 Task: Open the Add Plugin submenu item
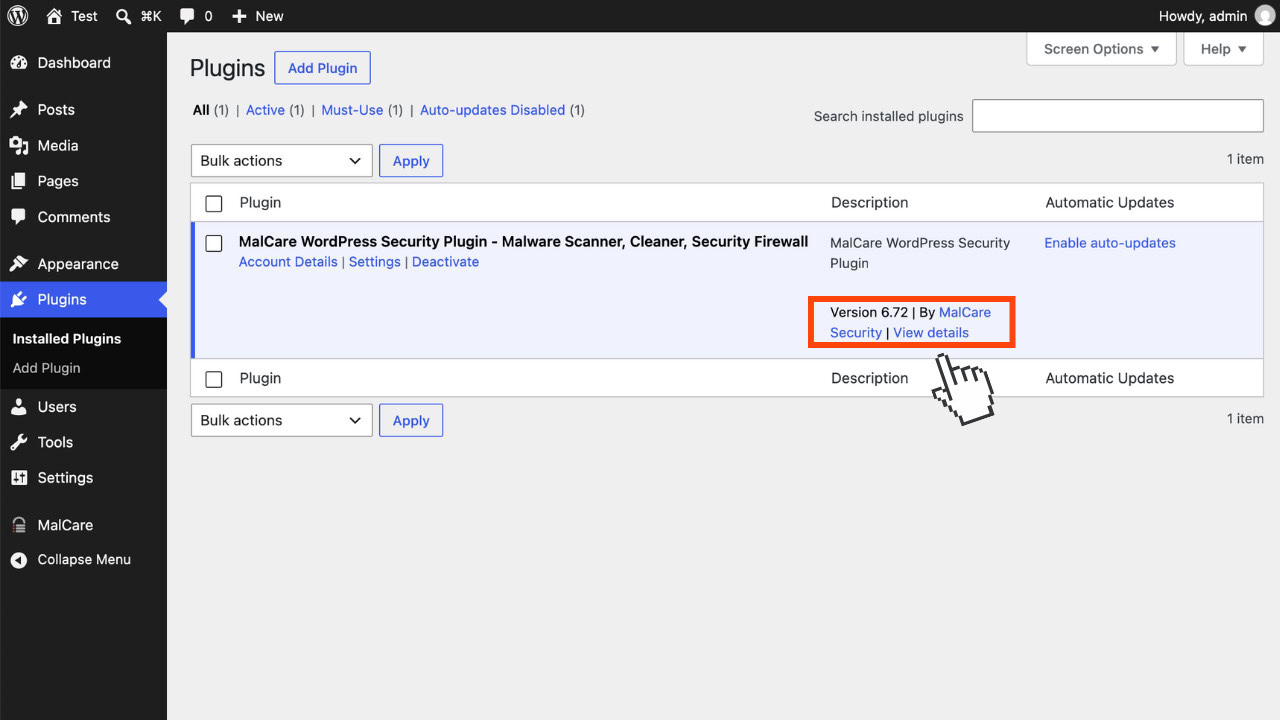47,368
